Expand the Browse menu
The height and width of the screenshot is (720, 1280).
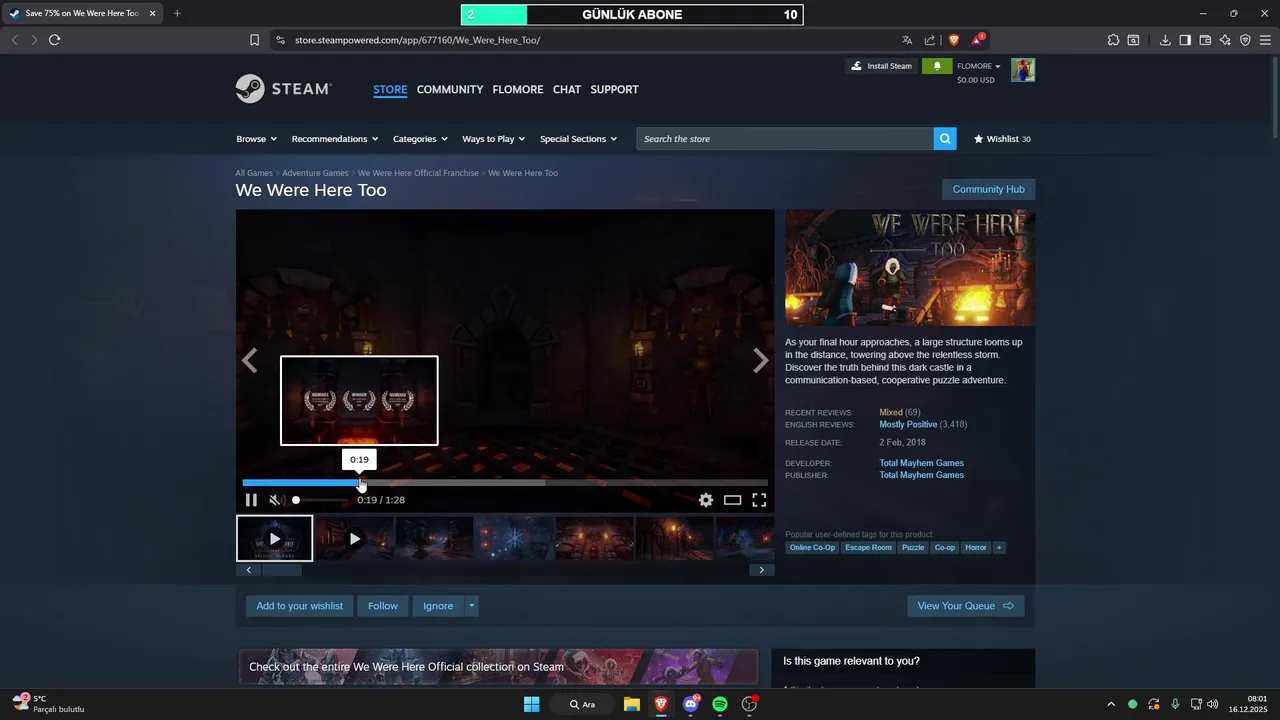pyautogui.click(x=256, y=139)
